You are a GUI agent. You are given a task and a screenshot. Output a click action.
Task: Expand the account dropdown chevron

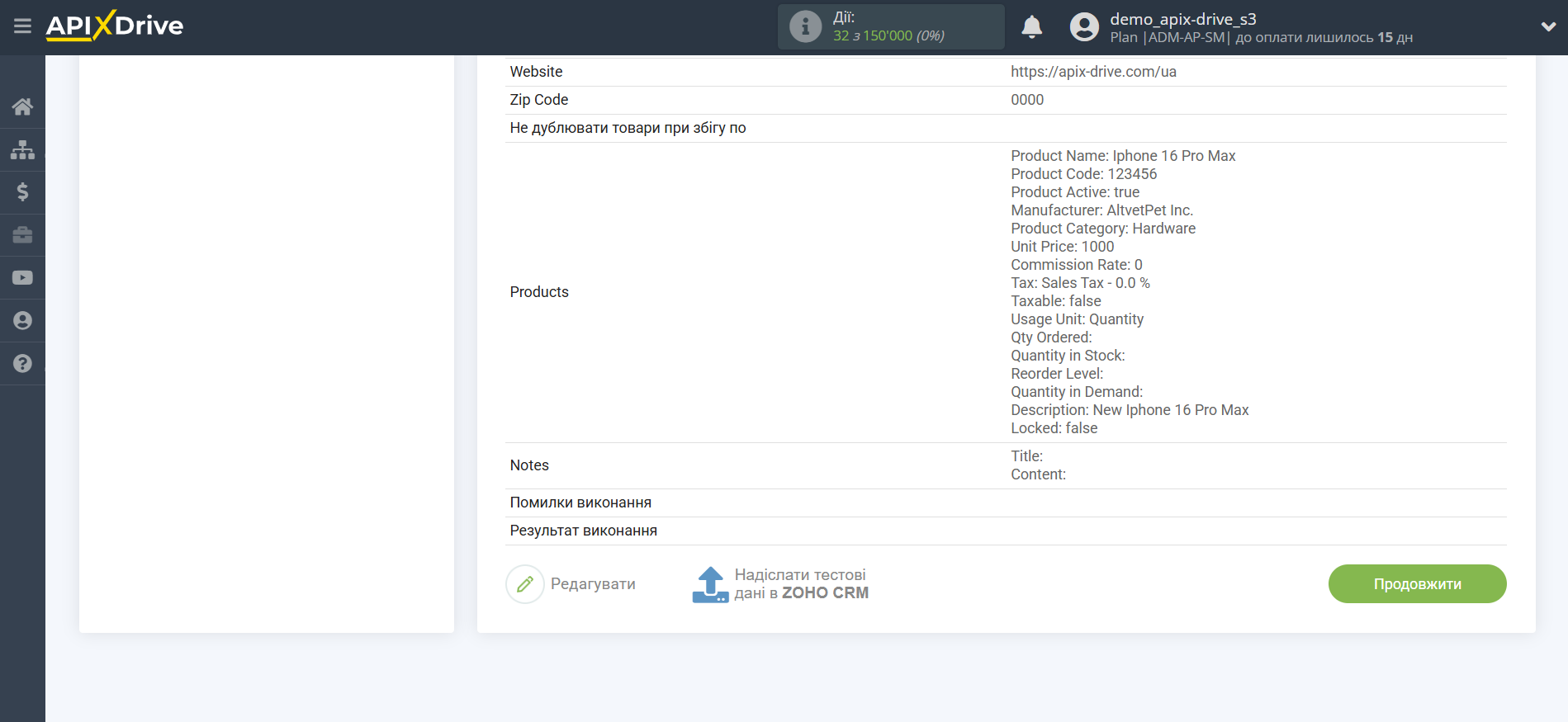click(1548, 26)
